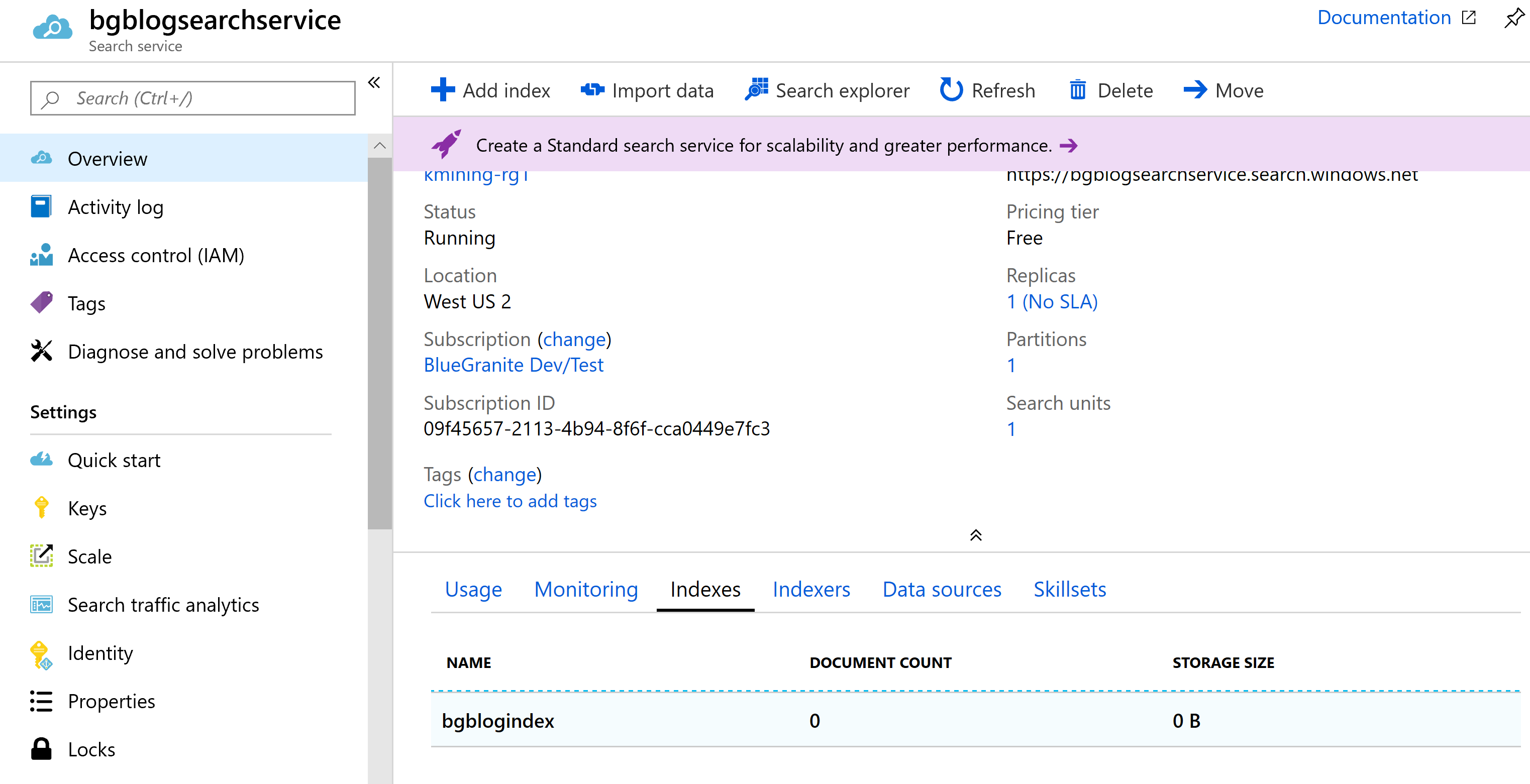This screenshot has width=1530, height=784.
Task: Click the Search traffic analytics icon
Action: pos(41,604)
